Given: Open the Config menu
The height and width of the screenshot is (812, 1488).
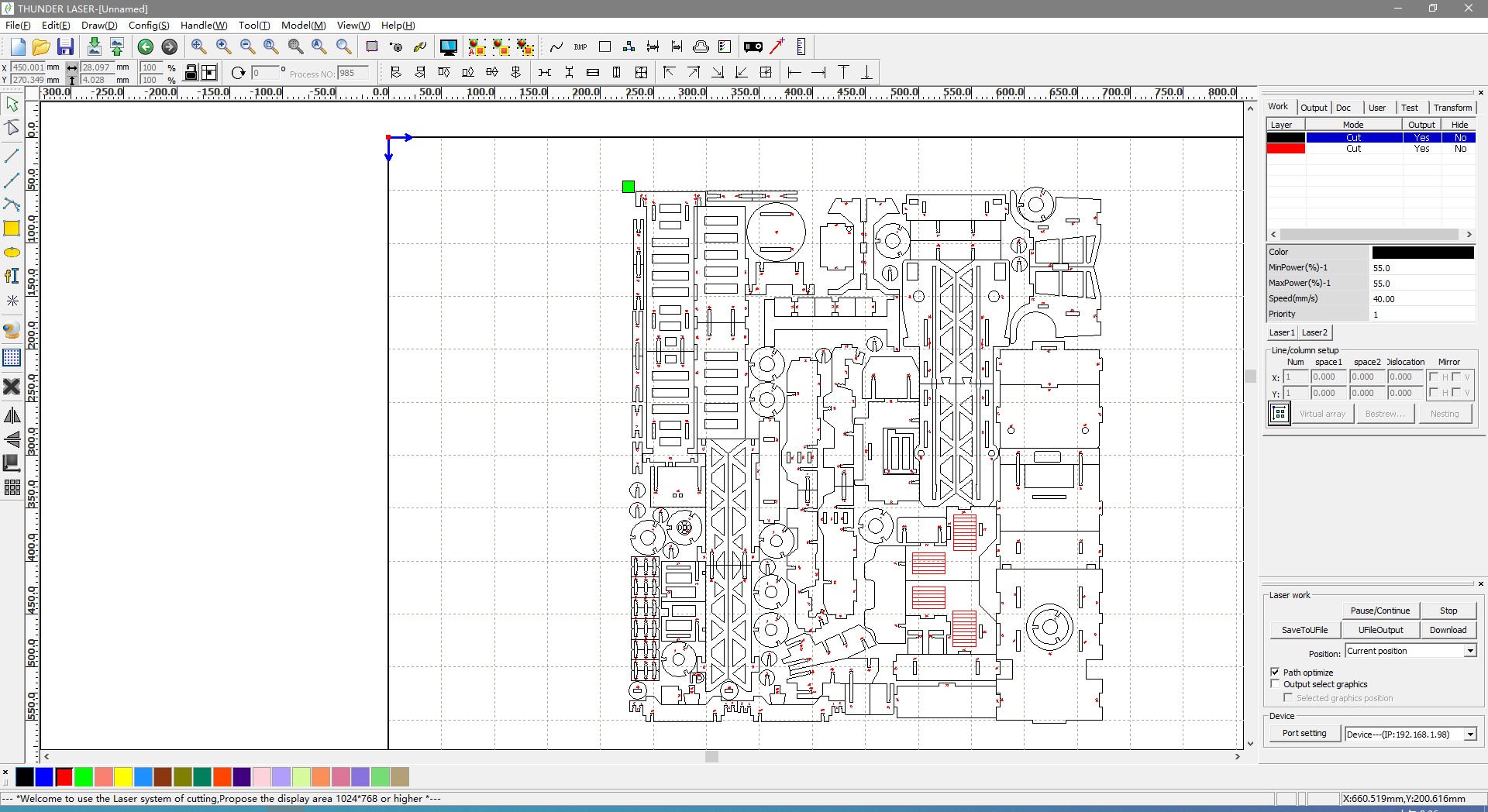Looking at the screenshot, I should [149, 25].
